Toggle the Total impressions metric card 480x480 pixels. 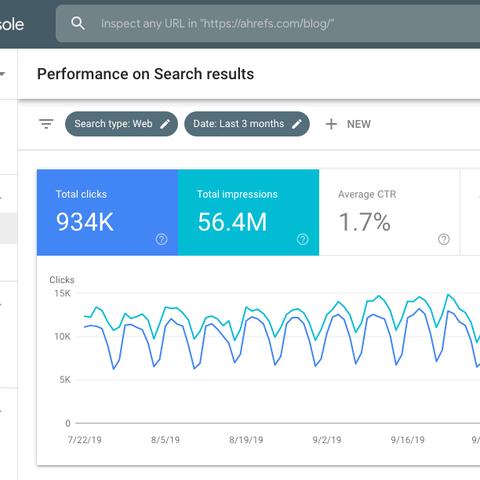[248, 212]
